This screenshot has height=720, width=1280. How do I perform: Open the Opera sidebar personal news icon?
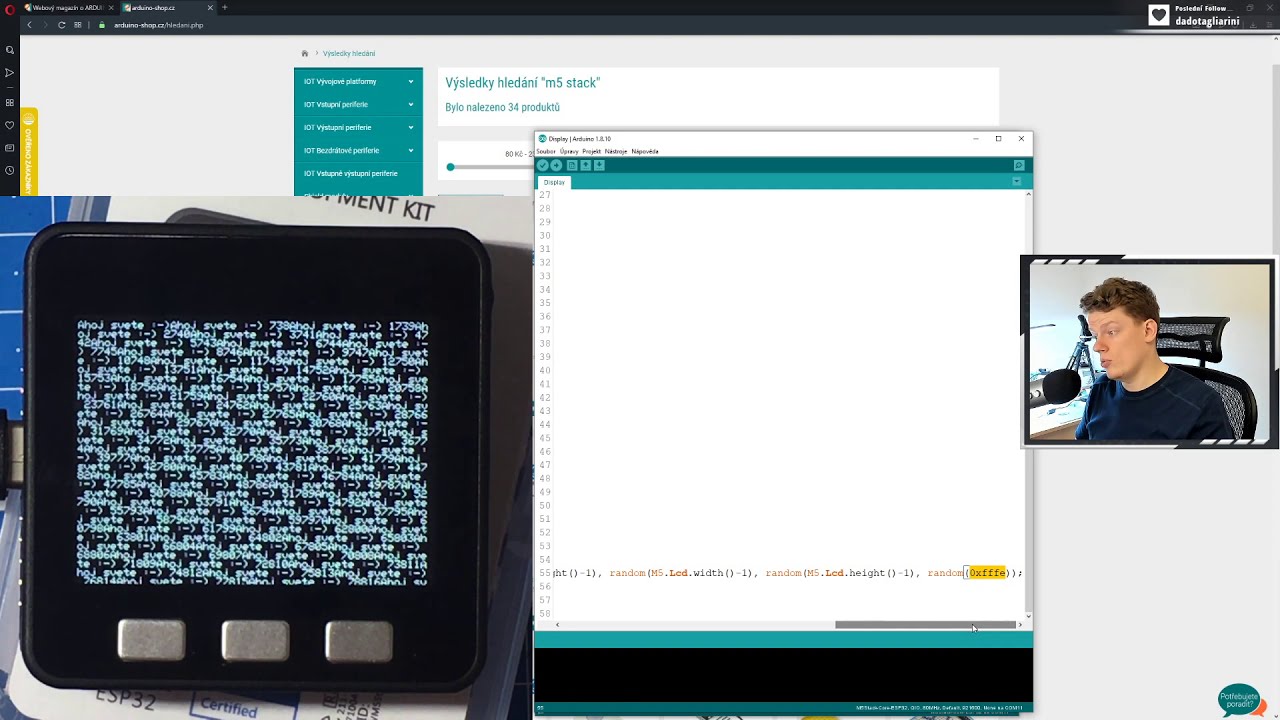coord(10,148)
